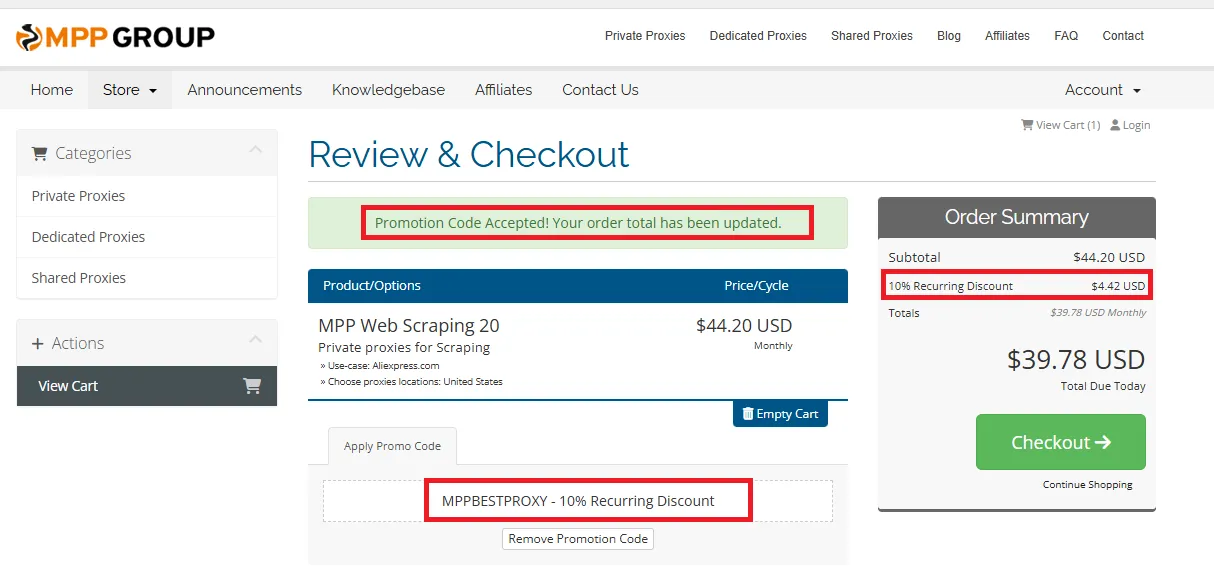The width and height of the screenshot is (1214, 574).
Task: Open Contact Us page
Action: (600, 90)
